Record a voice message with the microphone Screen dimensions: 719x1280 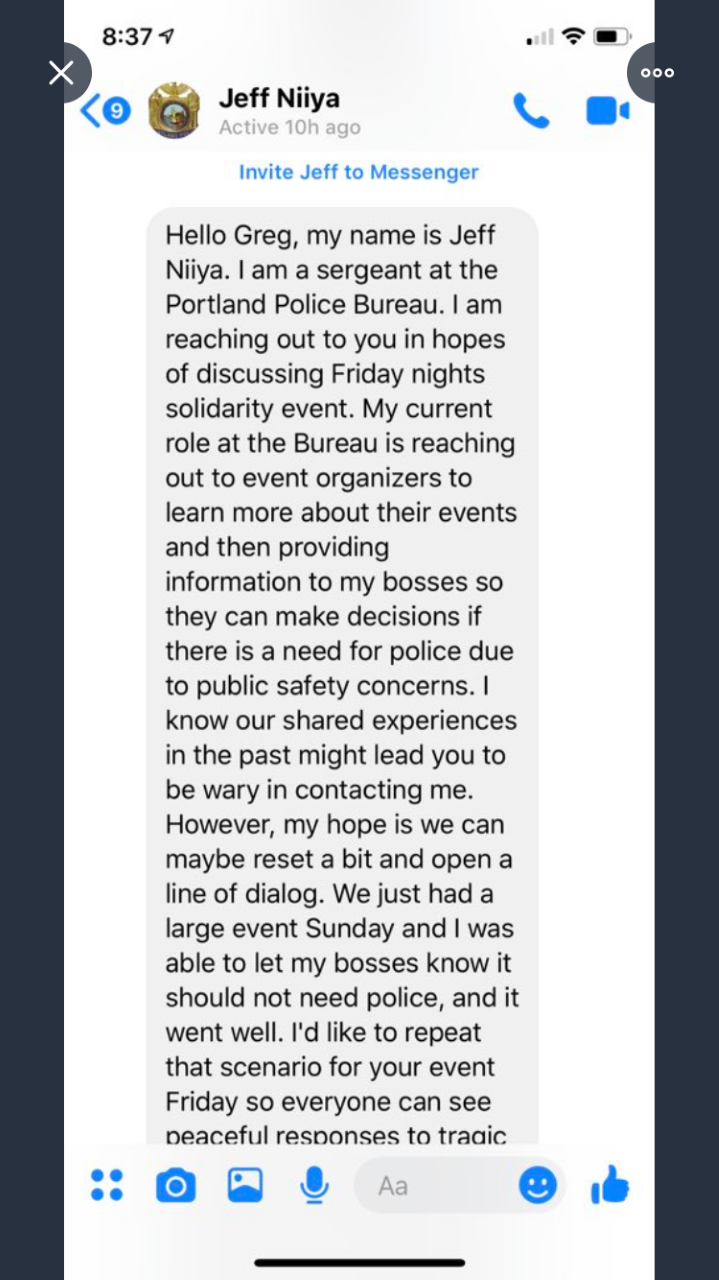(x=314, y=1184)
